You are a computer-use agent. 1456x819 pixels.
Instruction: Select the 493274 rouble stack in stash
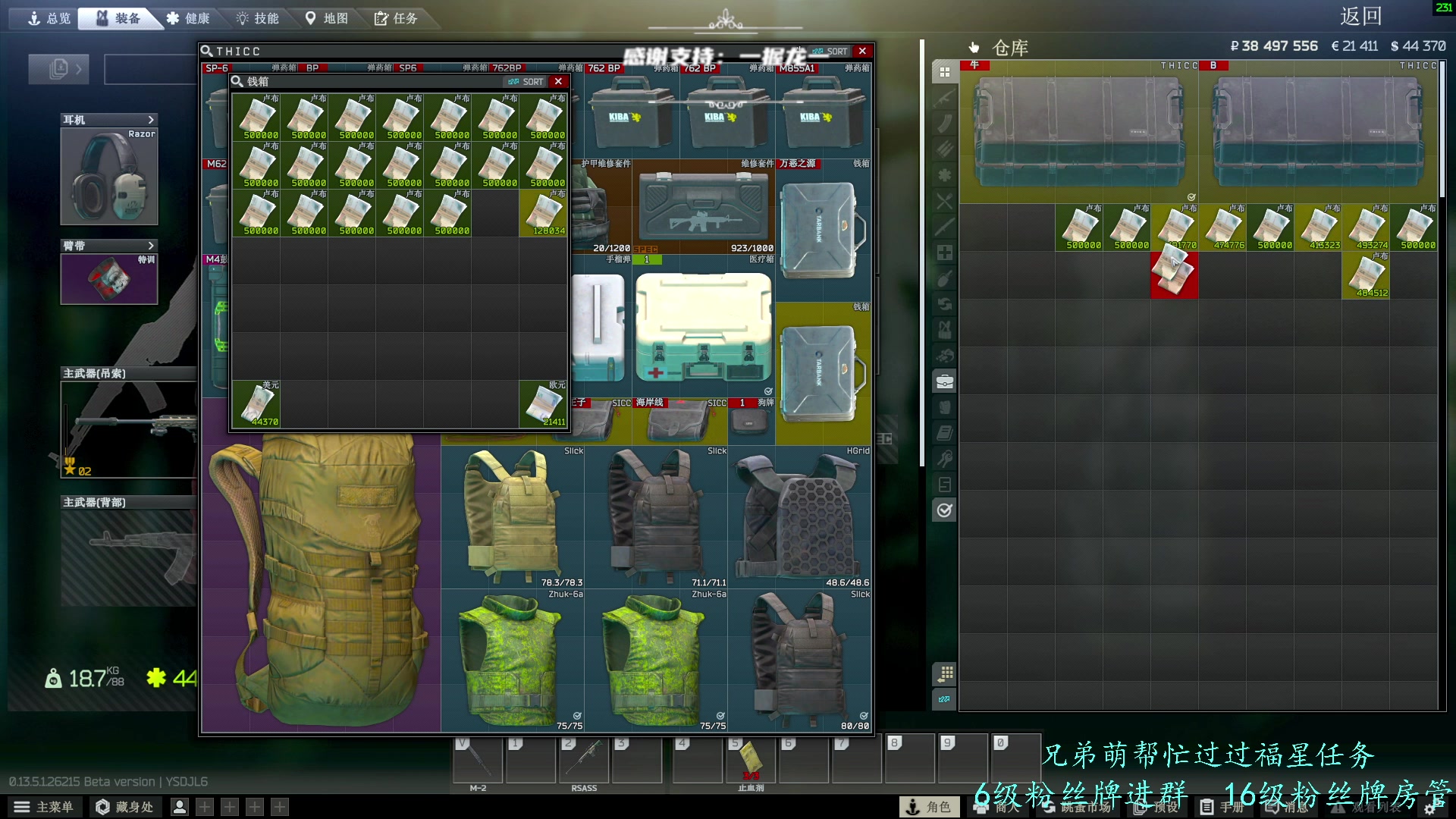pyautogui.click(x=1366, y=227)
